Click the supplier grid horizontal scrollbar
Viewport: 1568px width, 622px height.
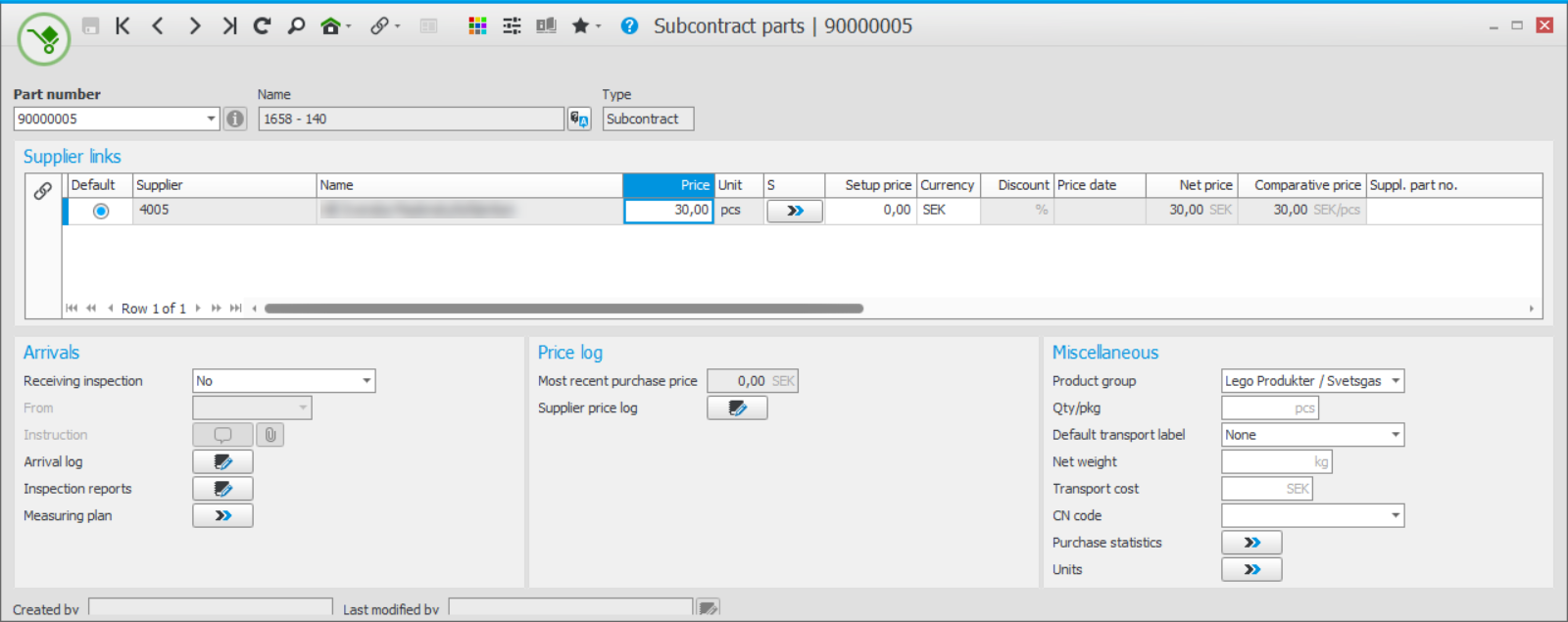(x=563, y=309)
